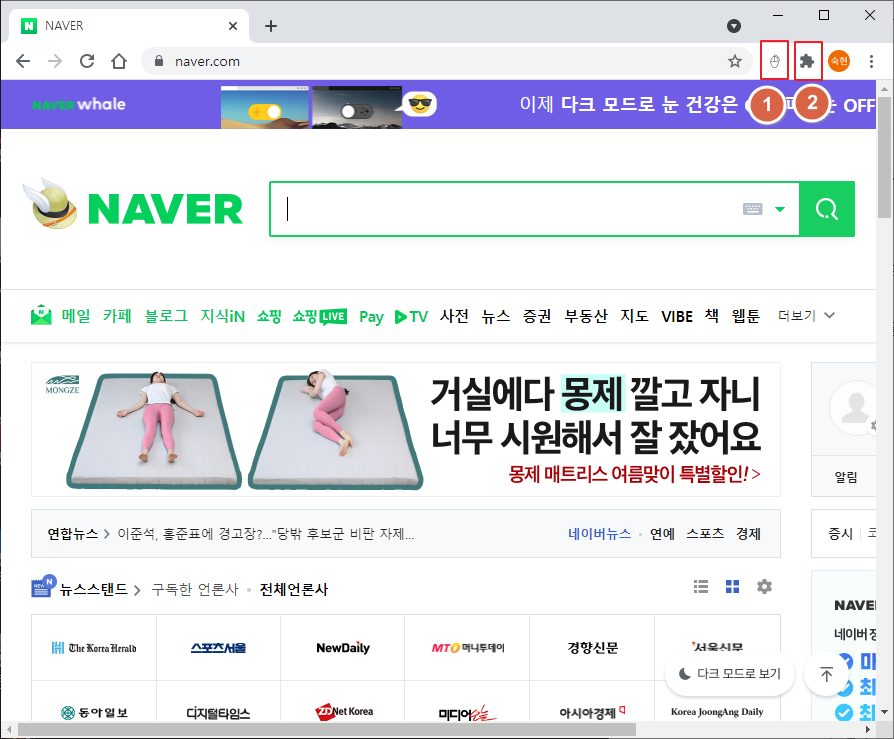Open The Korea Herald publisher tile

(x=94, y=648)
